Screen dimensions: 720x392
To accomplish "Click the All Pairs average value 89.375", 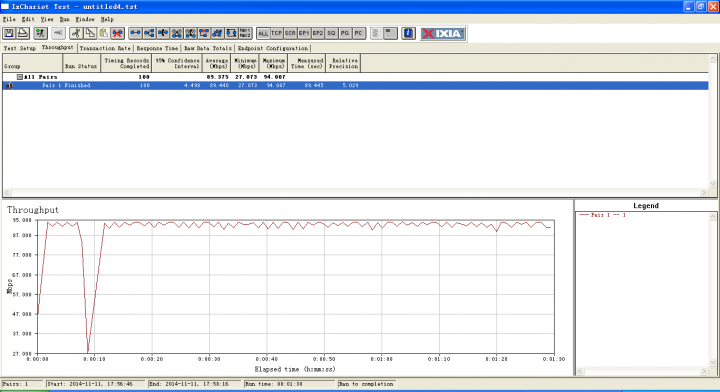I will click(218, 77).
